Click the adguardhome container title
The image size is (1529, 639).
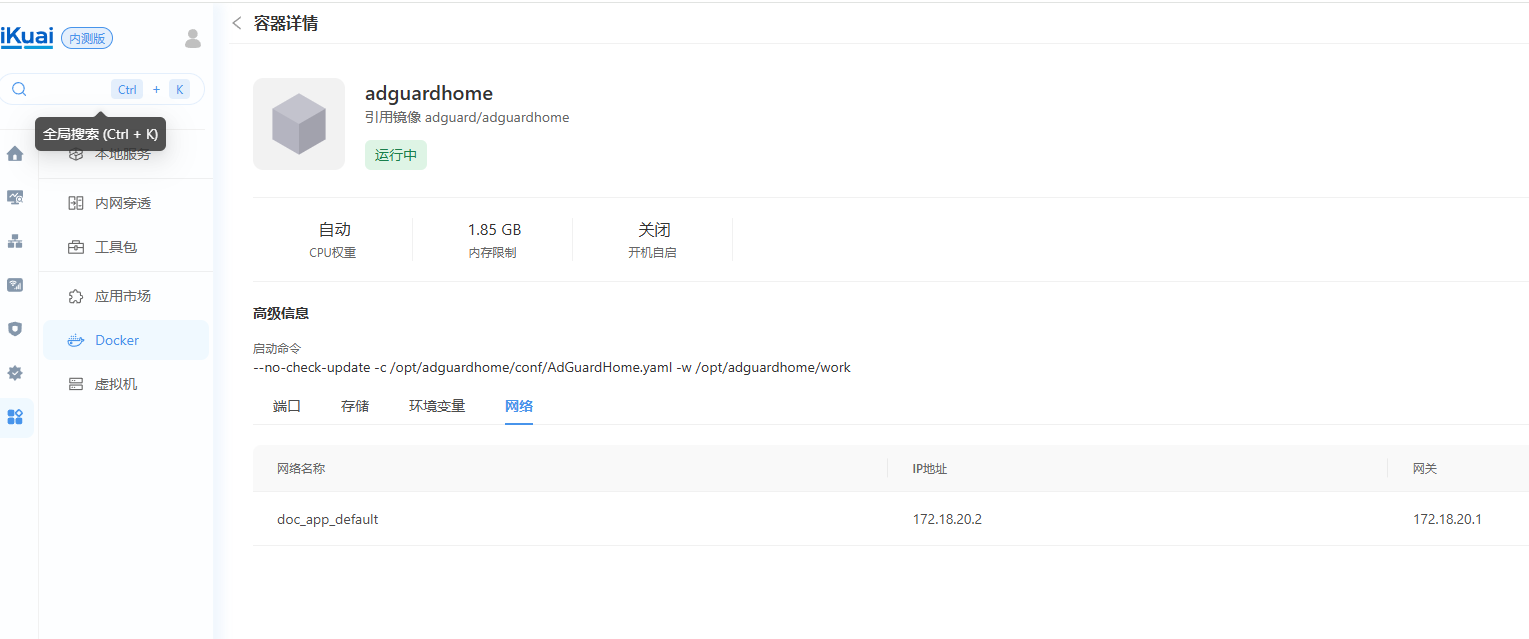click(x=429, y=94)
